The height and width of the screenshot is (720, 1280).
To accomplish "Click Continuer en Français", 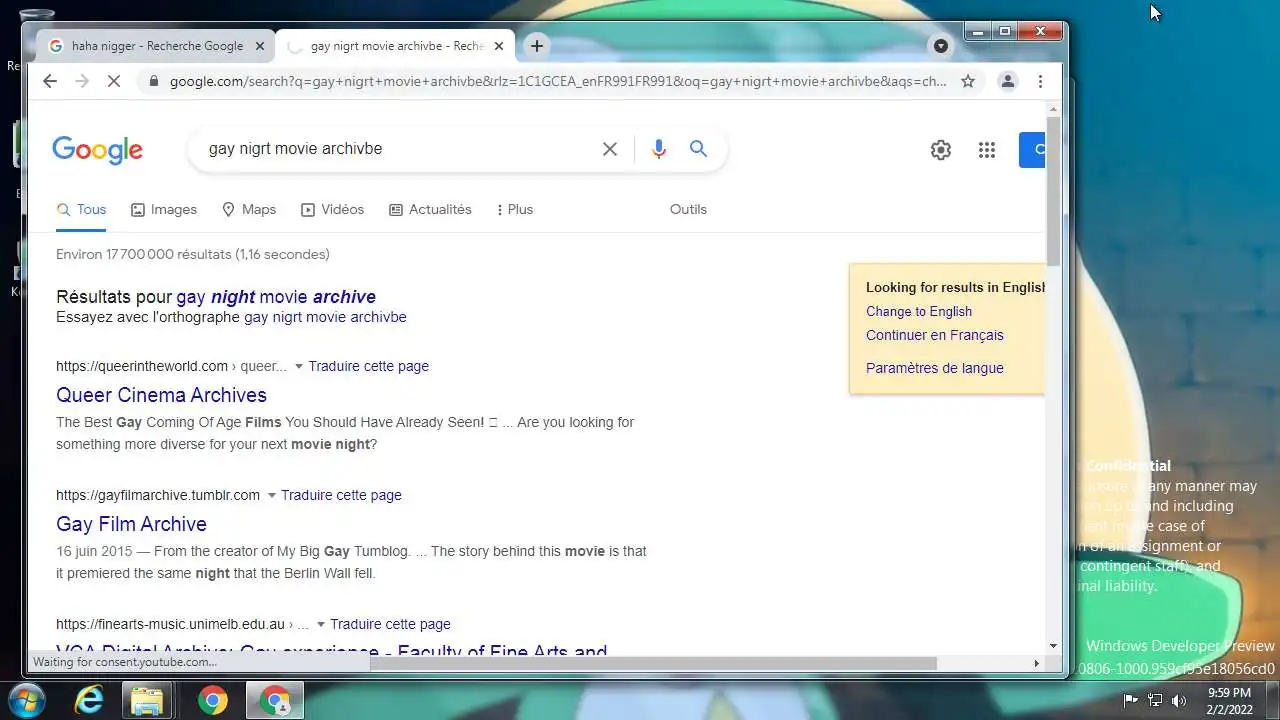I will click(x=935, y=335).
